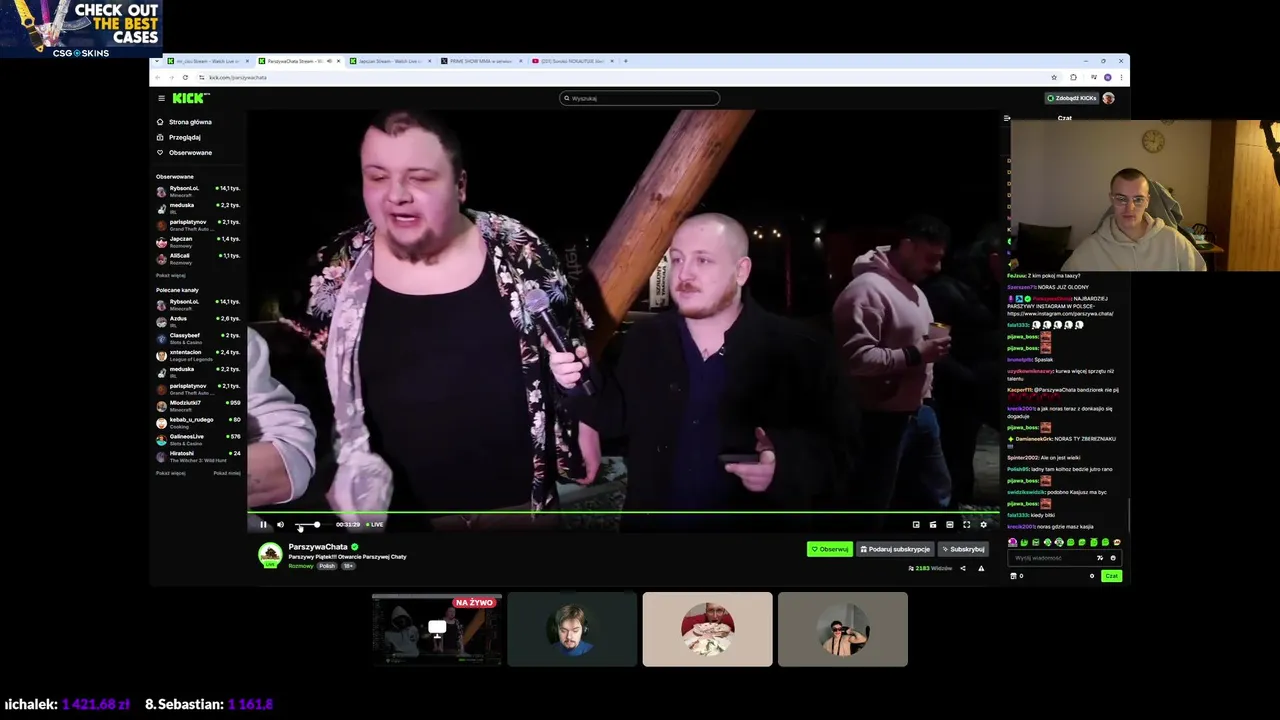Open the NA ŻYWO stream thumbnail
Screen dimensions: 1280x720
437,629
